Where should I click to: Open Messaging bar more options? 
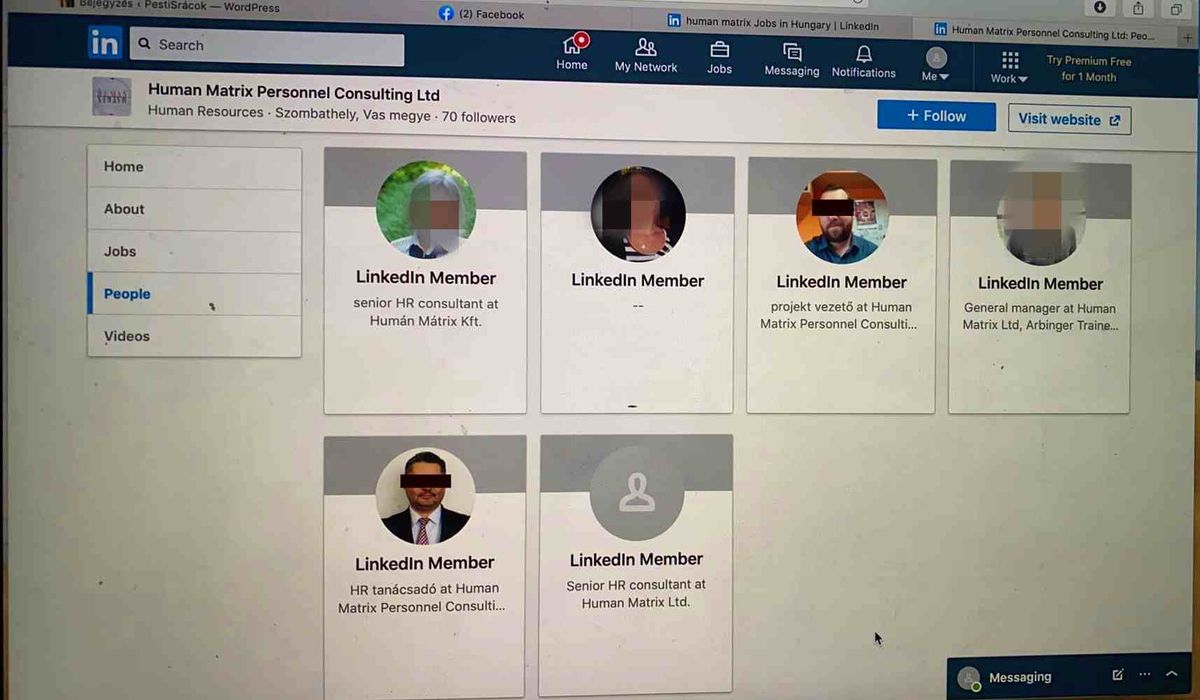coord(1145,675)
